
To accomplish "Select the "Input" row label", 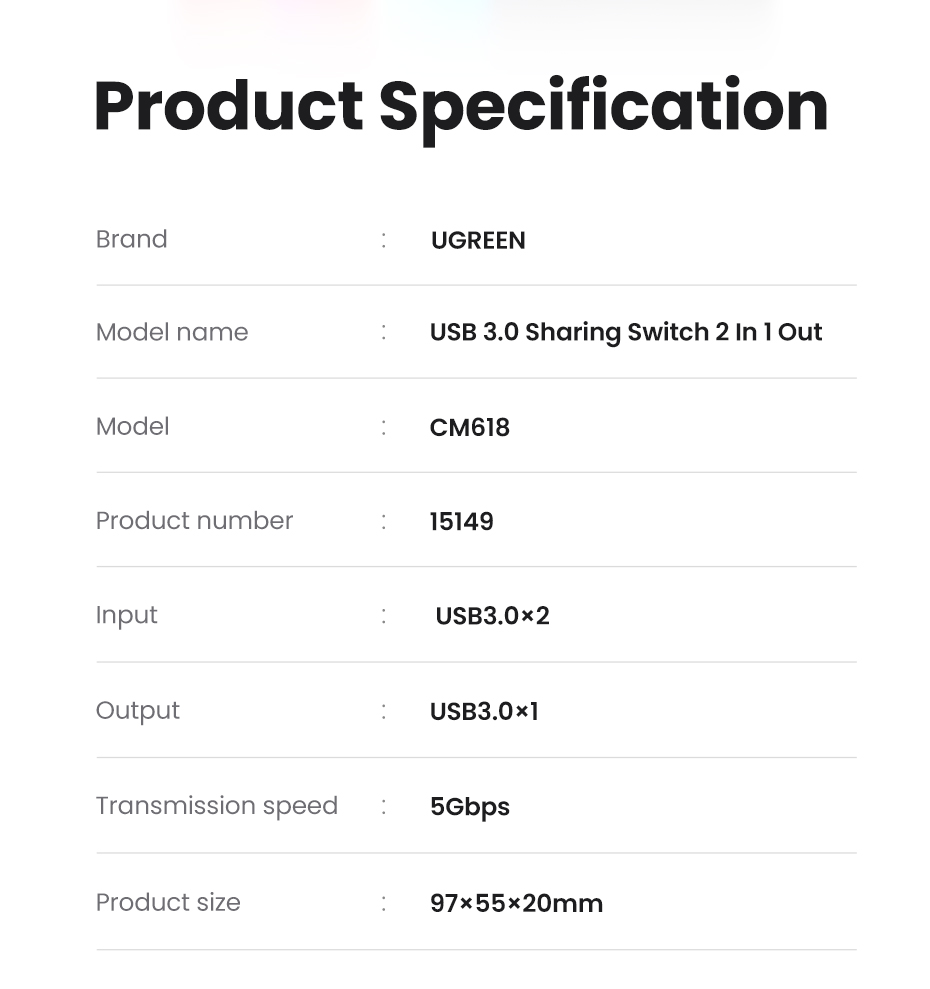I will click(x=126, y=615).
